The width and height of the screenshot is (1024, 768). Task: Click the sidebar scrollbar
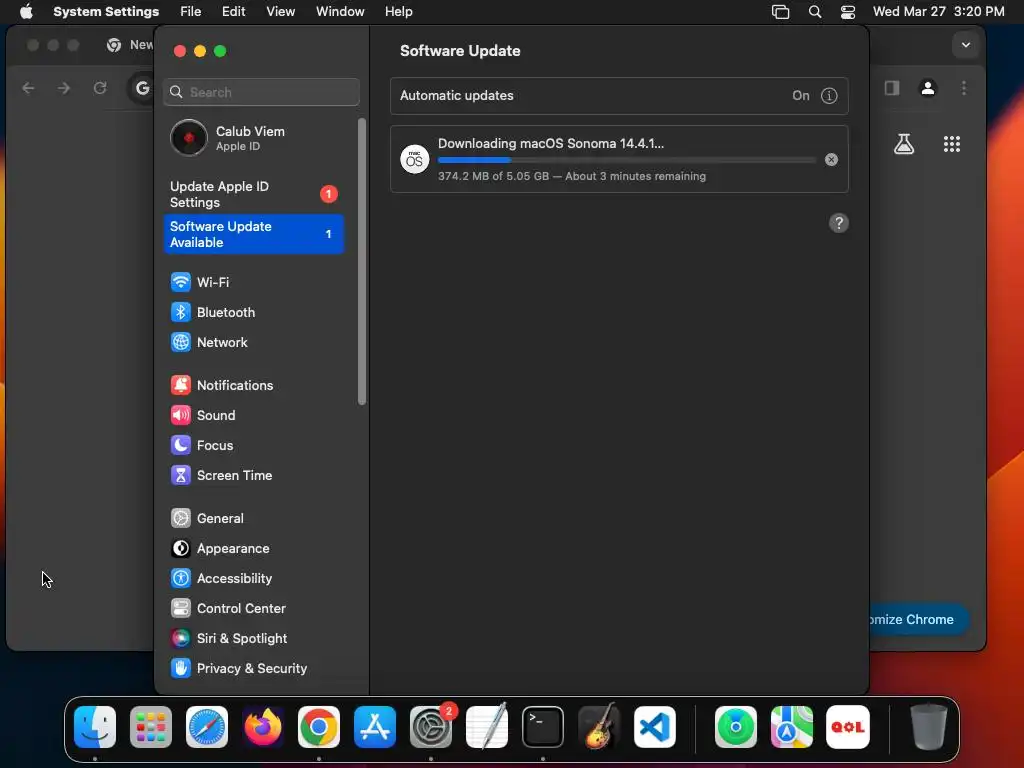(362, 261)
